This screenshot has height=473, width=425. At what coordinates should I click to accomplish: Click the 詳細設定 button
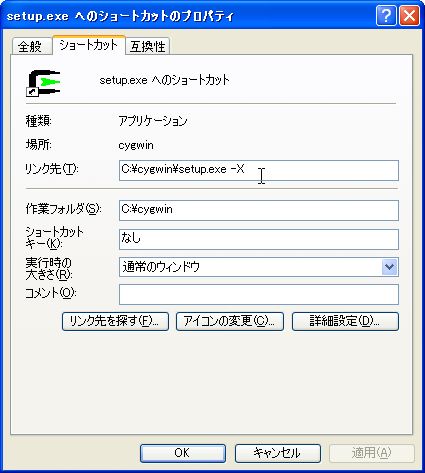345,321
